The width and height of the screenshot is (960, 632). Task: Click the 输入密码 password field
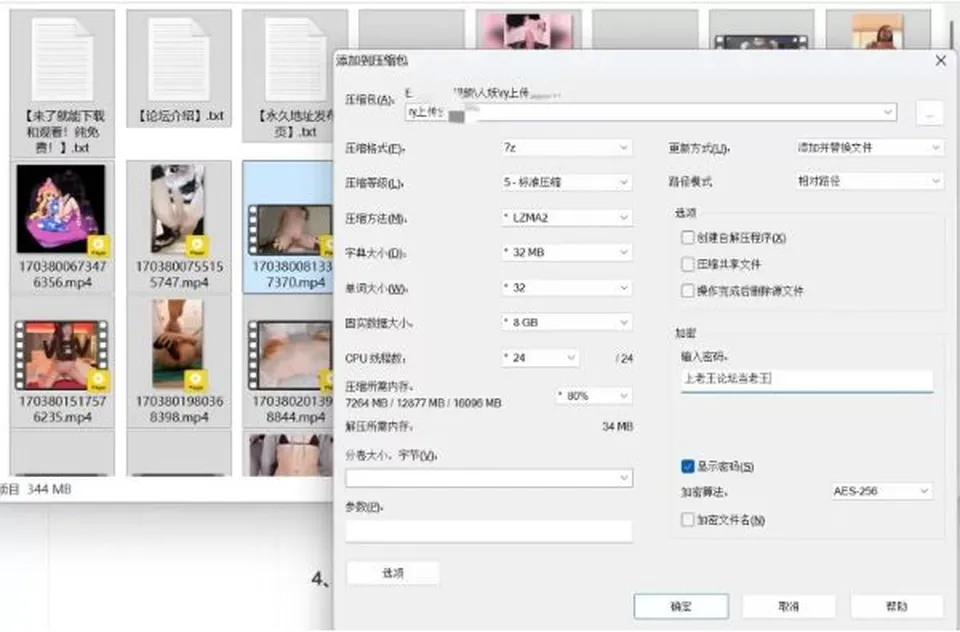pos(807,379)
